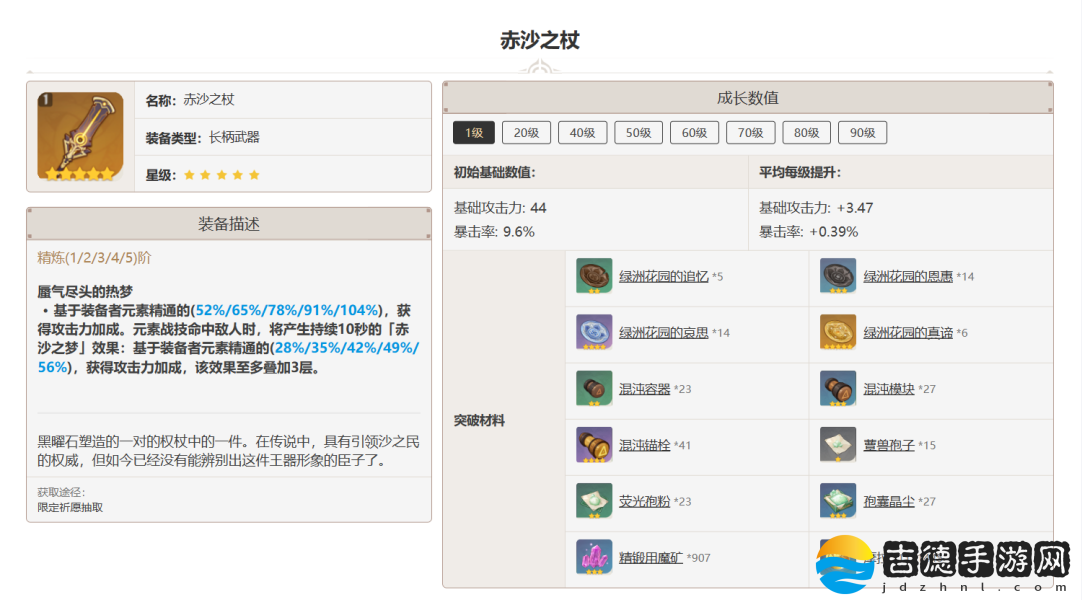Click the 绿洲花园的恩惠 material icon
This screenshot has width=1082, height=600.
[838, 276]
